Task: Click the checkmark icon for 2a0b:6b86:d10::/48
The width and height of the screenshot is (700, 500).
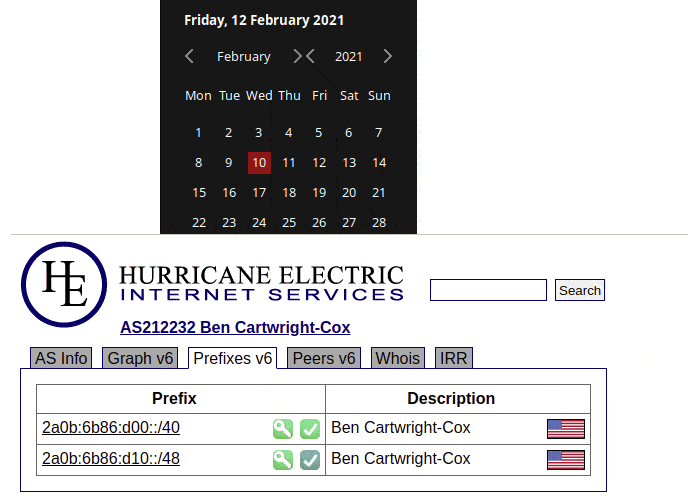Action: (x=310, y=460)
